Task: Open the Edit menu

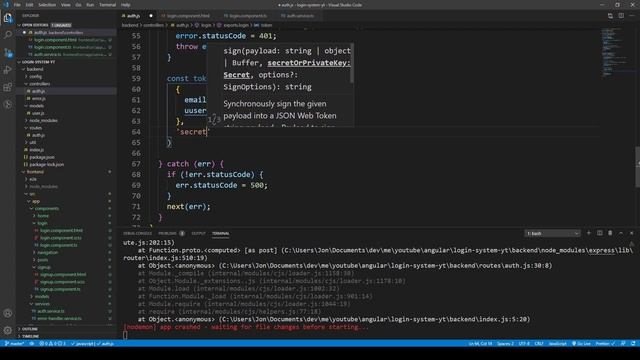Action: [29, 5]
